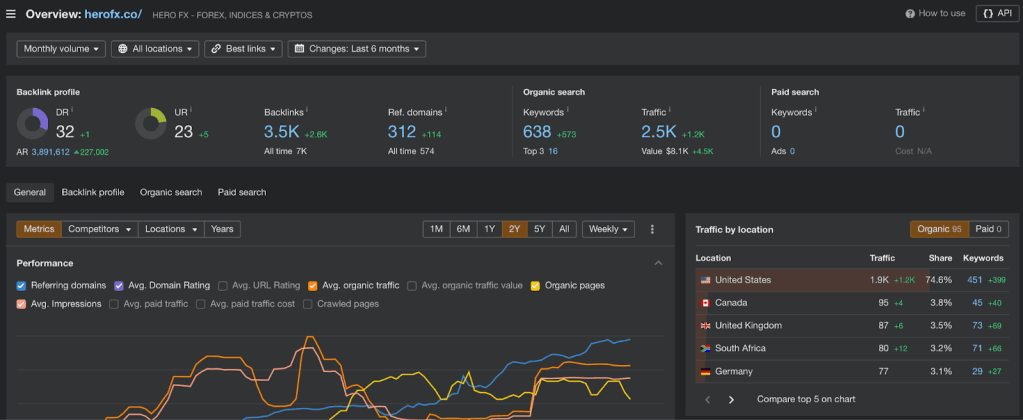Image resolution: width=1023 pixels, height=420 pixels.
Task: Open the 3.5K backlinks value
Action: click(x=282, y=132)
